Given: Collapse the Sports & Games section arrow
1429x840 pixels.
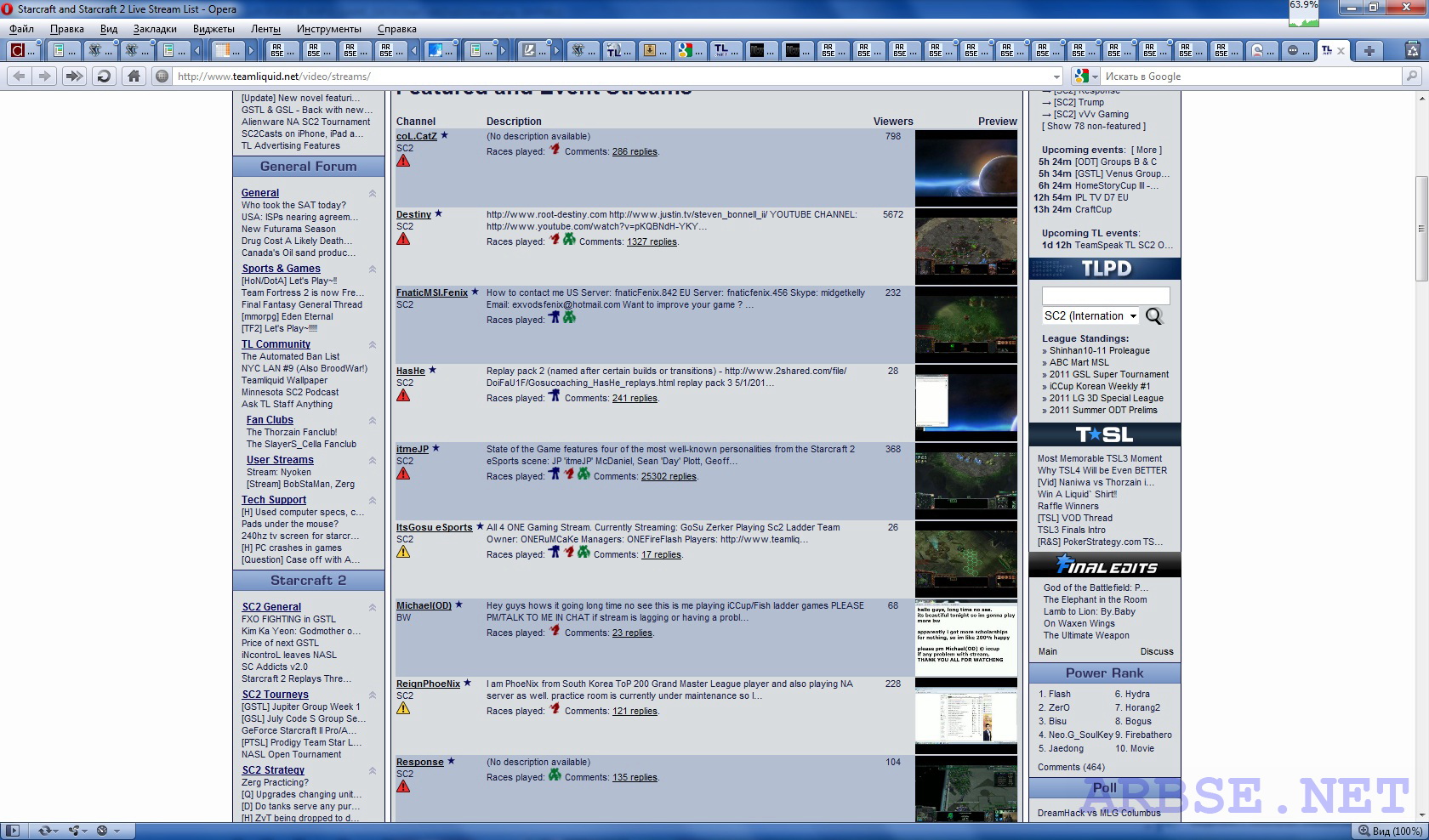Looking at the screenshot, I should pos(373,269).
